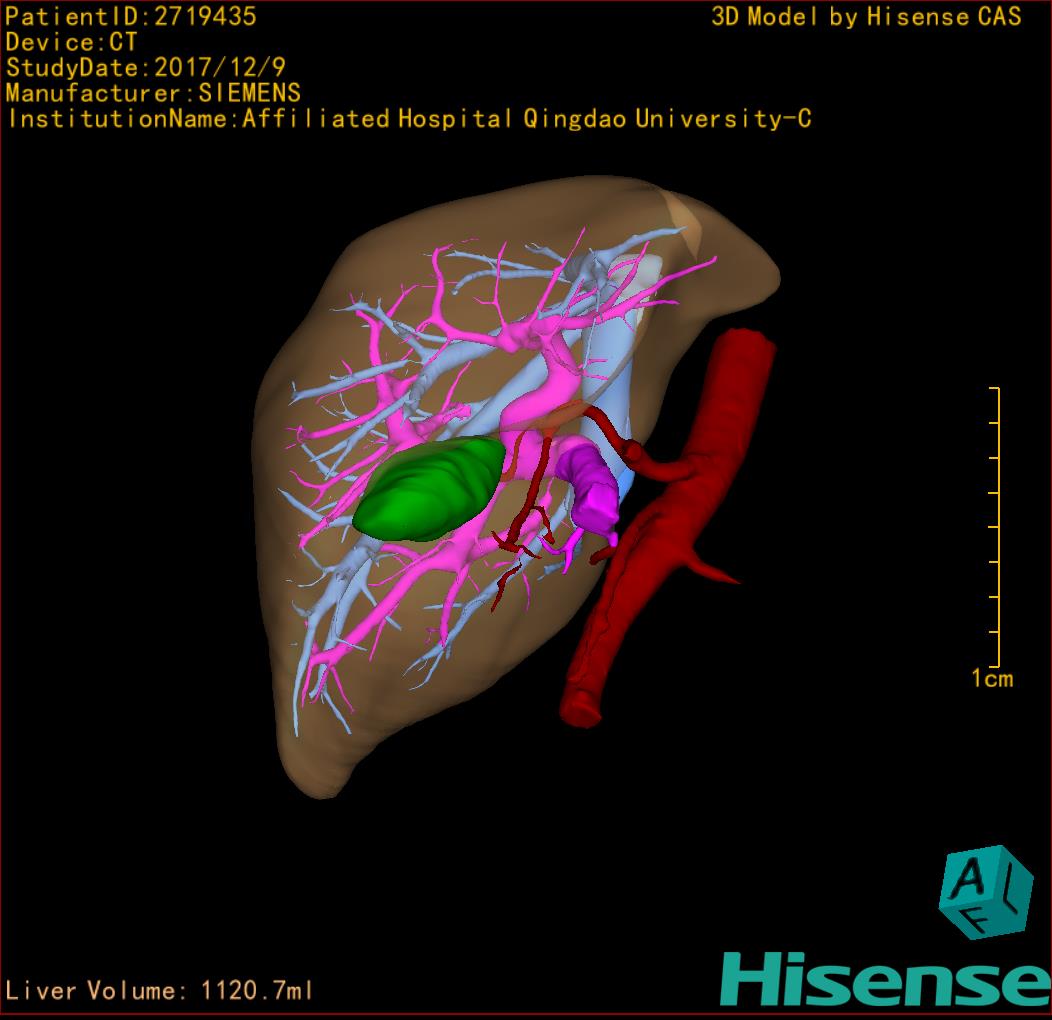Click '3D Model by Hisense CAS' caption

tap(866, 17)
